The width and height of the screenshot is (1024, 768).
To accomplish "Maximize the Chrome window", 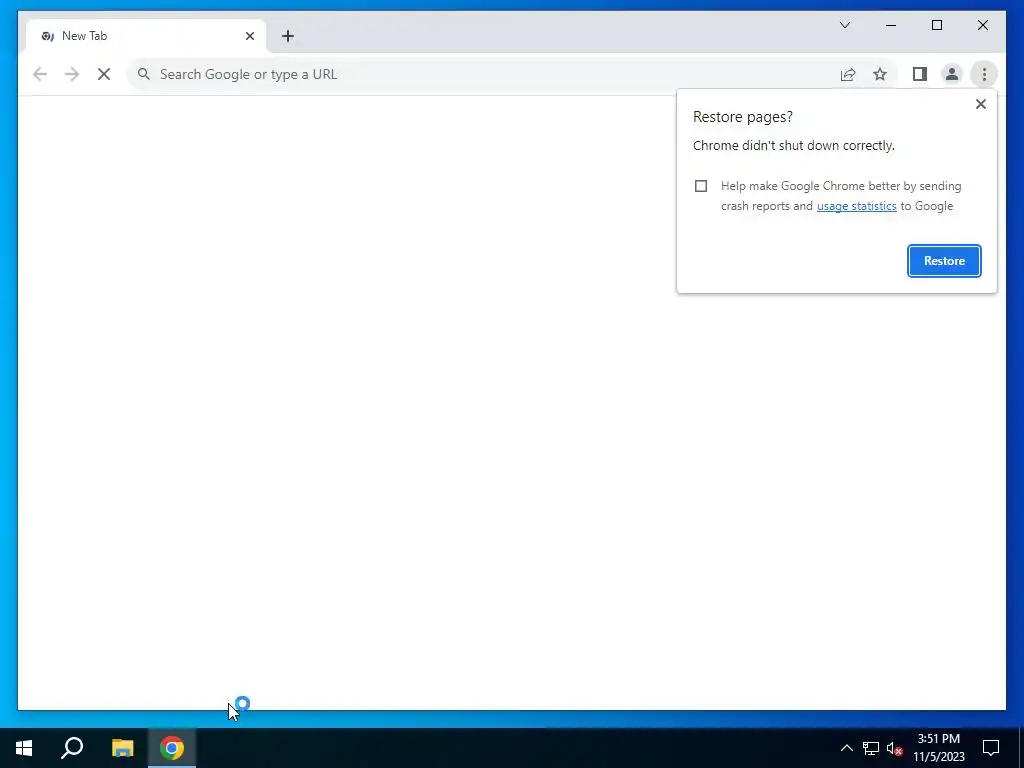I will pyautogui.click(x=936, y=25).
